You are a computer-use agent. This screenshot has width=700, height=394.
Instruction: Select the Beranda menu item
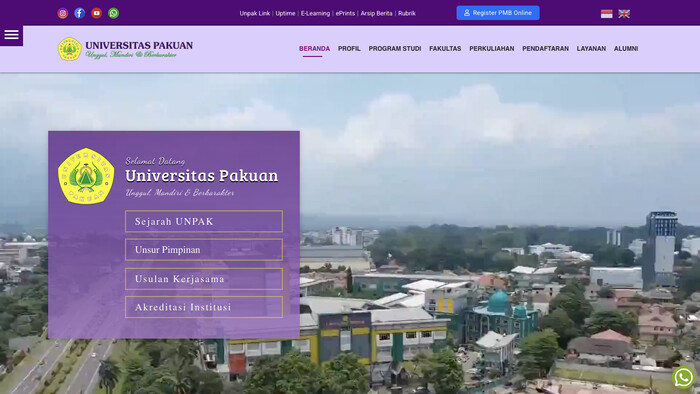point(314,49)
